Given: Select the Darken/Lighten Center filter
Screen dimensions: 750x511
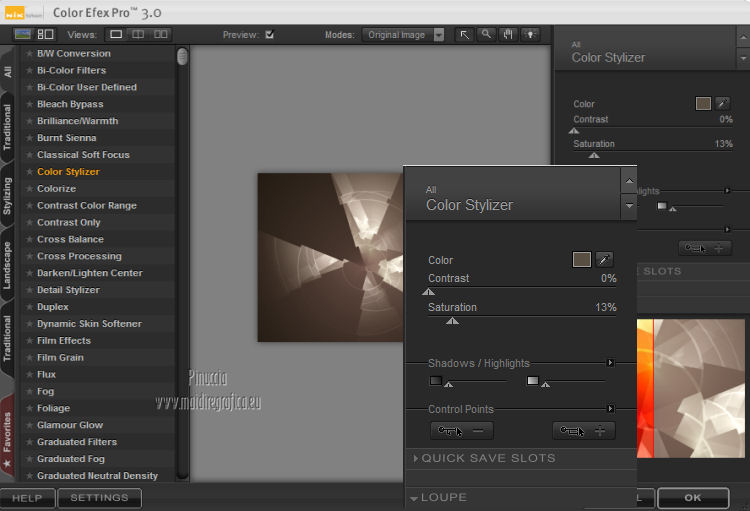Looking at the screenshot, I should tap(90, 273).
